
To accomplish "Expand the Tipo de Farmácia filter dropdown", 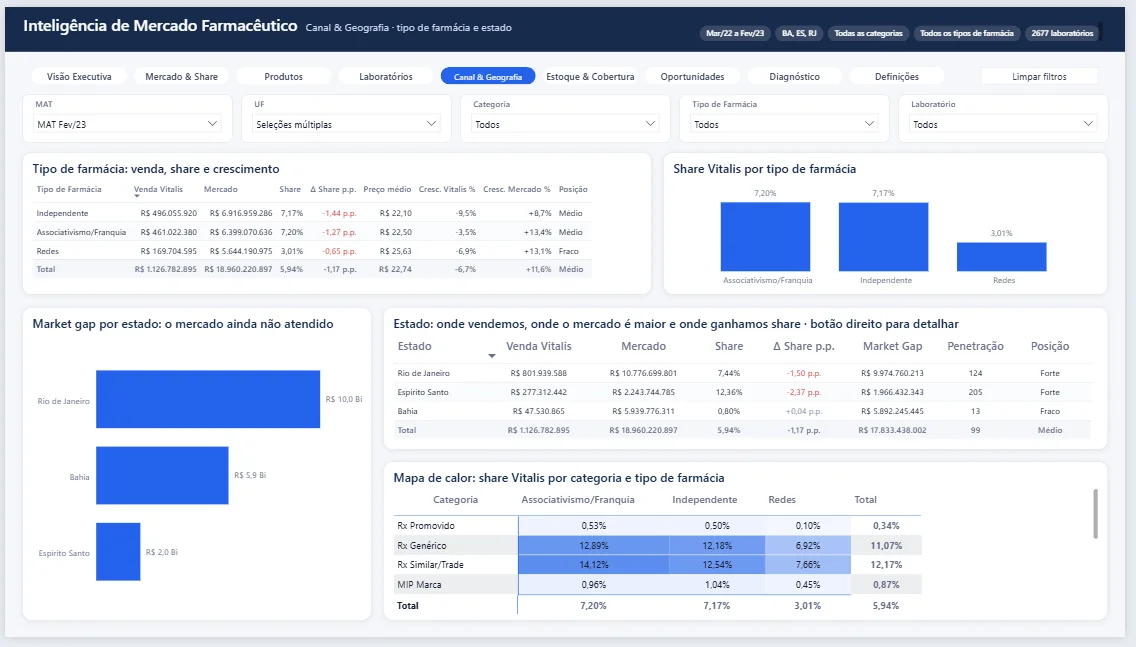I will click(784, 124).
